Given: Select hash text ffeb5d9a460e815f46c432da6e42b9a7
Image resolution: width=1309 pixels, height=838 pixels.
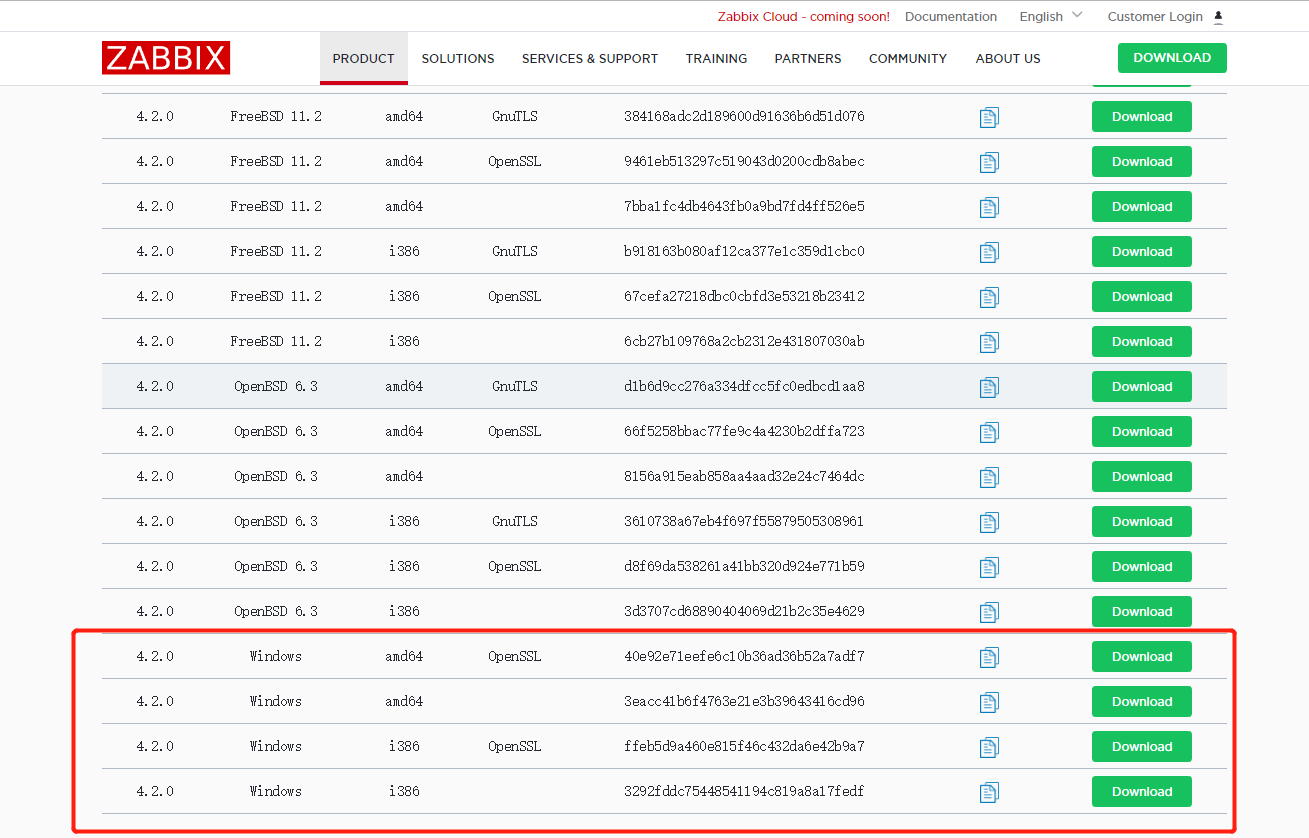Looking at the screenshot, I should pyautogui.click(x=744, y=746).
